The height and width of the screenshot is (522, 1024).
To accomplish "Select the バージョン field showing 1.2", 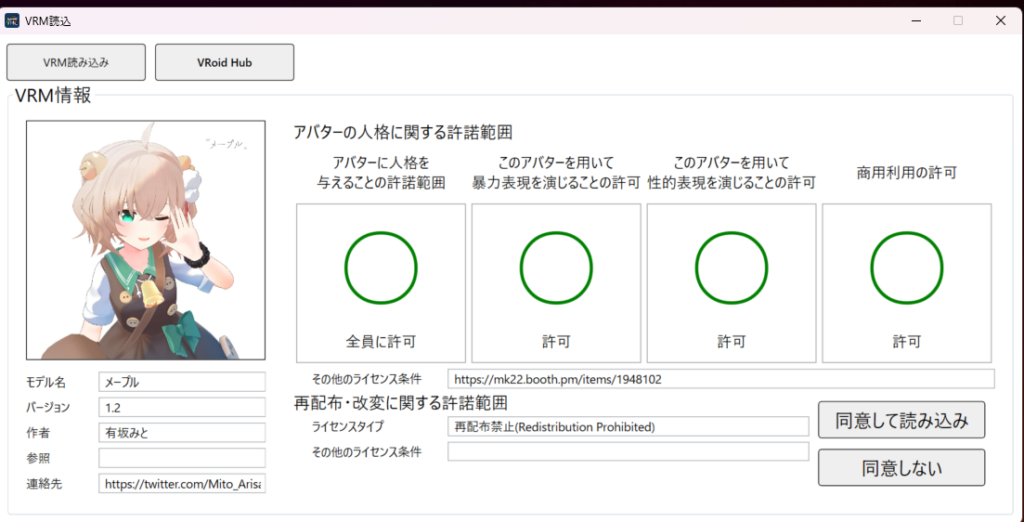I will coord(182,407).
